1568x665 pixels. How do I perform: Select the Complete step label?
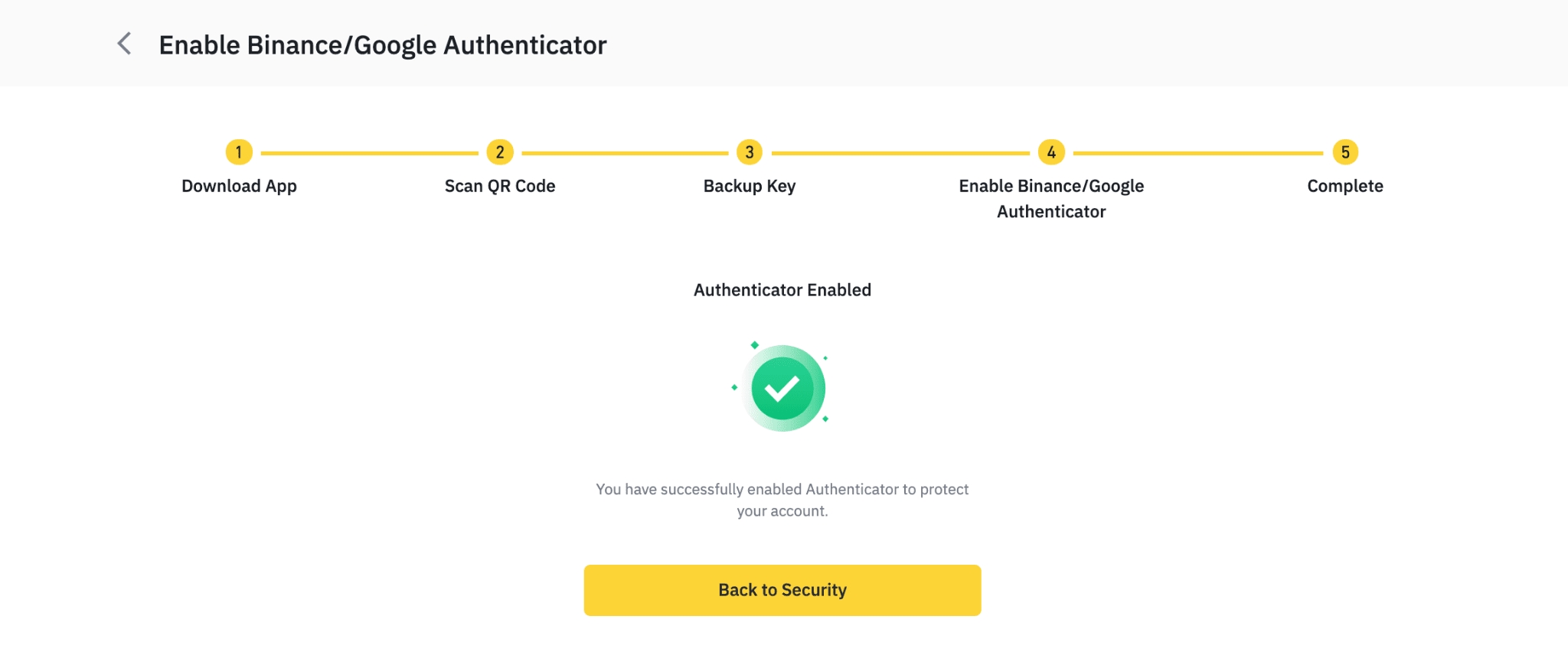click(1345, 186)
